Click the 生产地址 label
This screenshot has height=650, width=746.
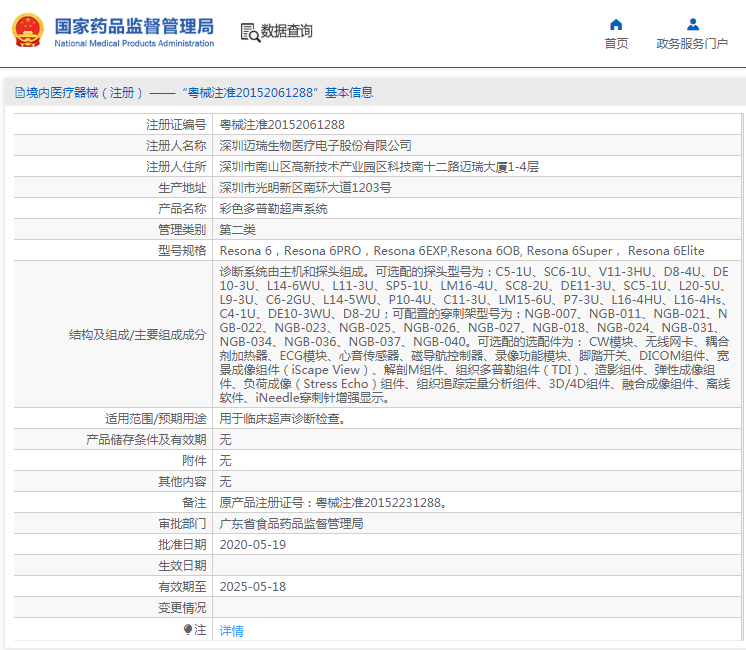(182, 187)
